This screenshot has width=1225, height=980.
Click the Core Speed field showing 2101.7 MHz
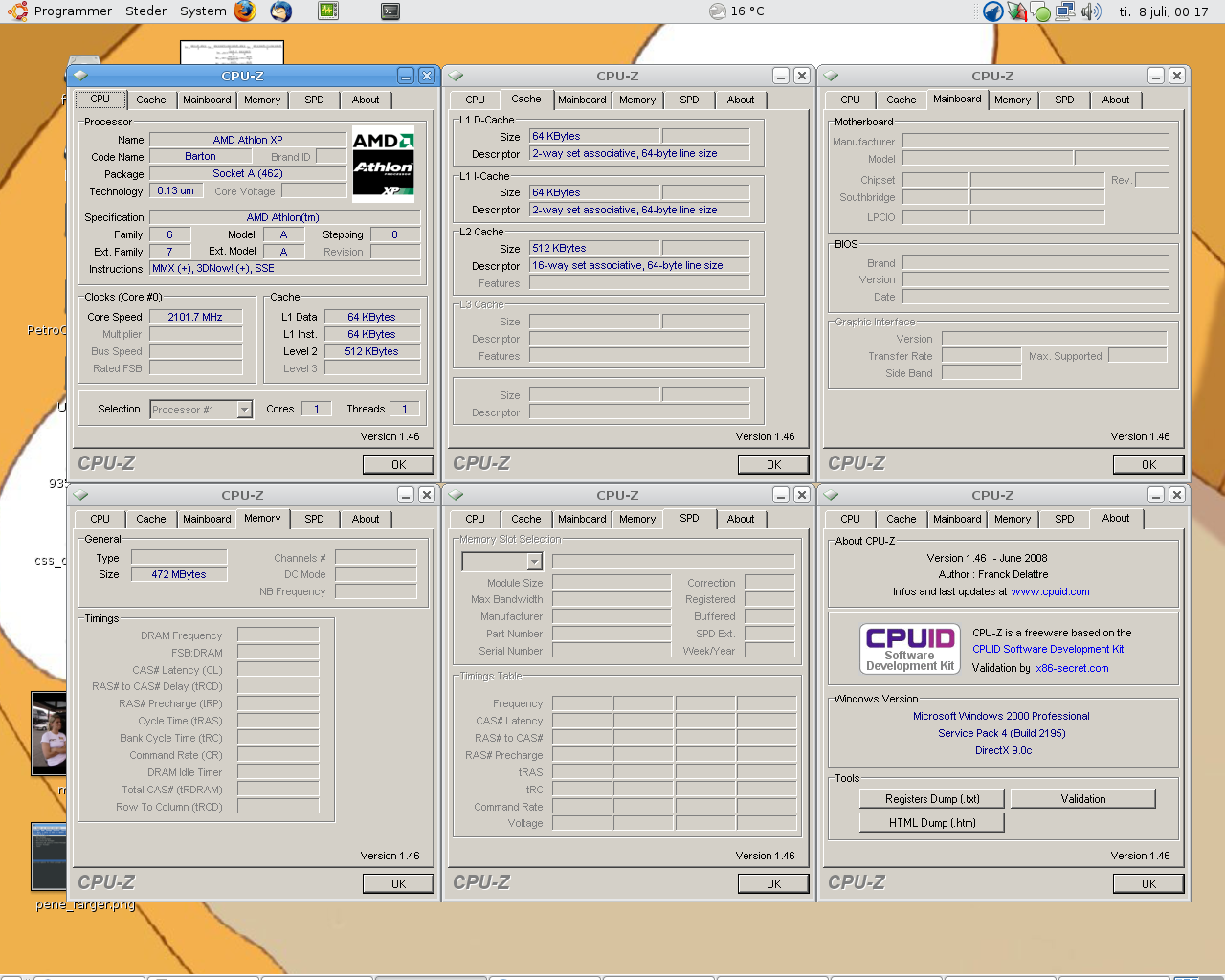(x=195, y=317)
